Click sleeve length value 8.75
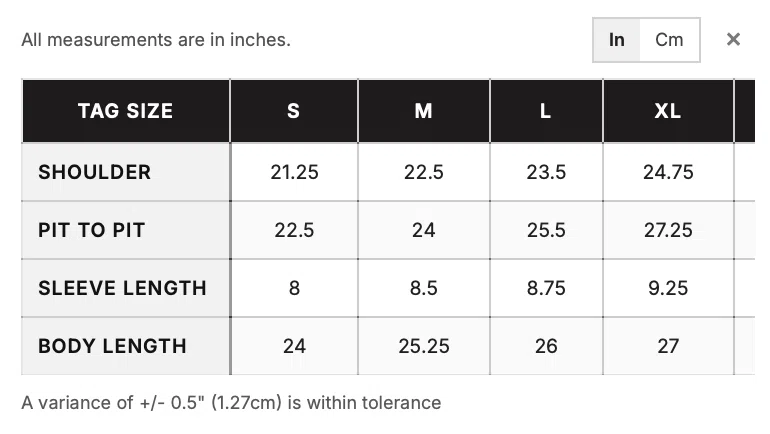This screenshot has width=770, height=434. click(x=546, y=288)
